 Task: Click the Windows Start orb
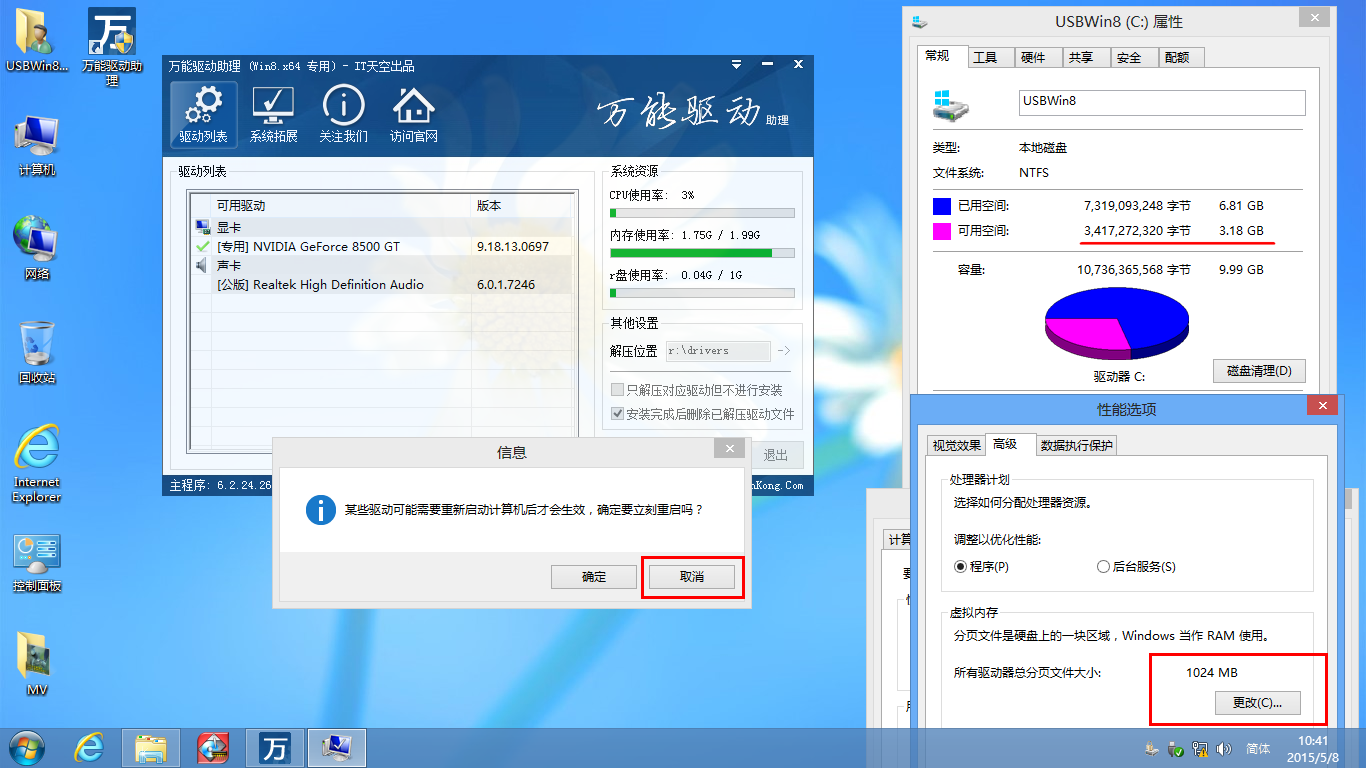(x=26, y=747)
